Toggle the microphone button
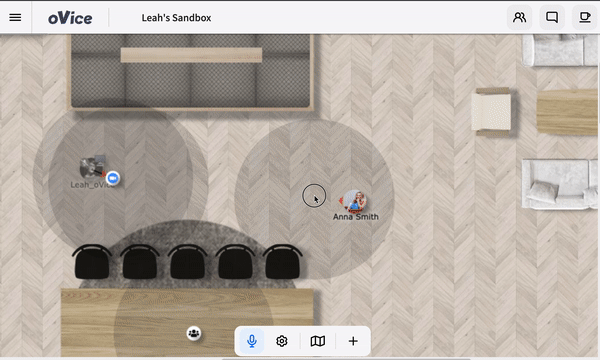This screenshot has height=360, width=600. (252, 341)
